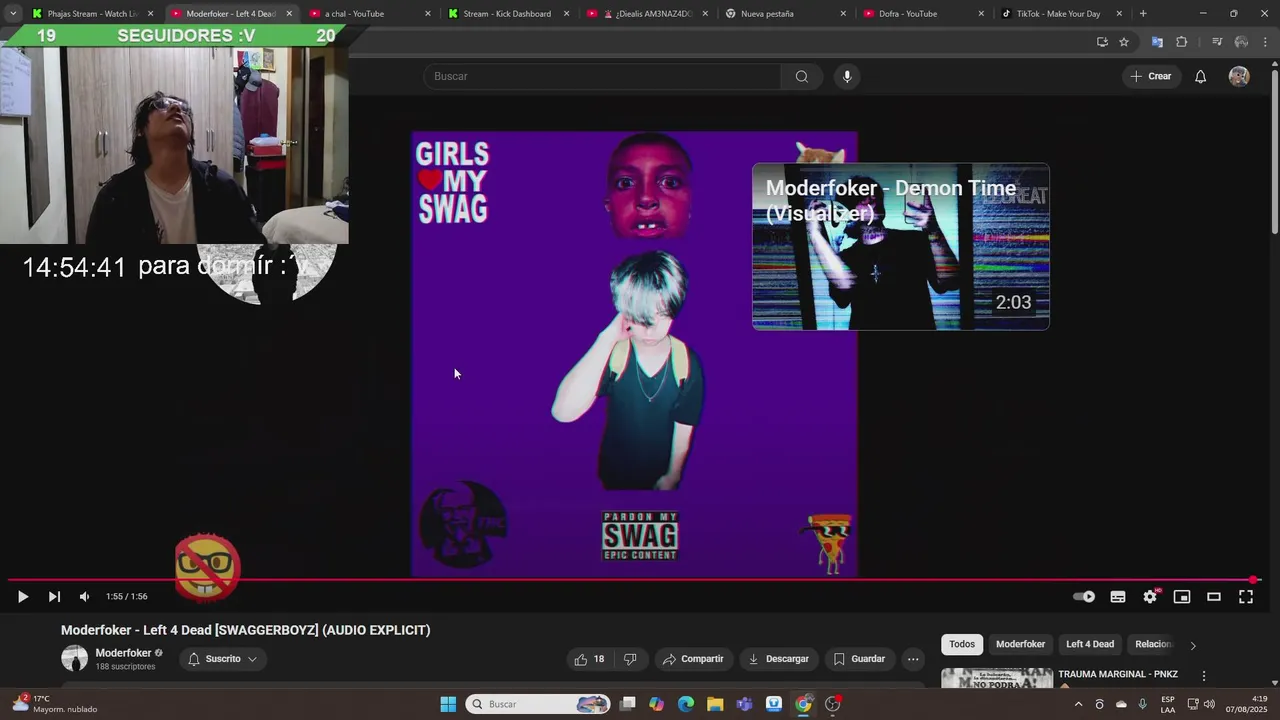1280x720 pixels.
Task: Open the Chrome three-dot menu
Action: 1266,42
